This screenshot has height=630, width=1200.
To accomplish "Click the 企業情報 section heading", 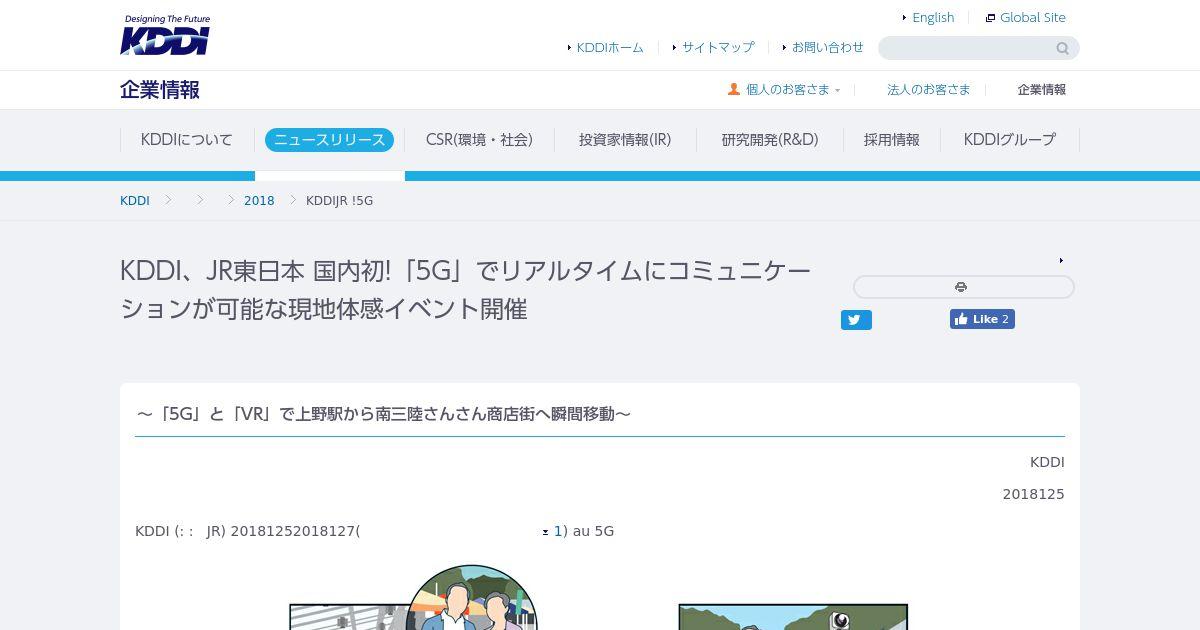I will 160,90.
